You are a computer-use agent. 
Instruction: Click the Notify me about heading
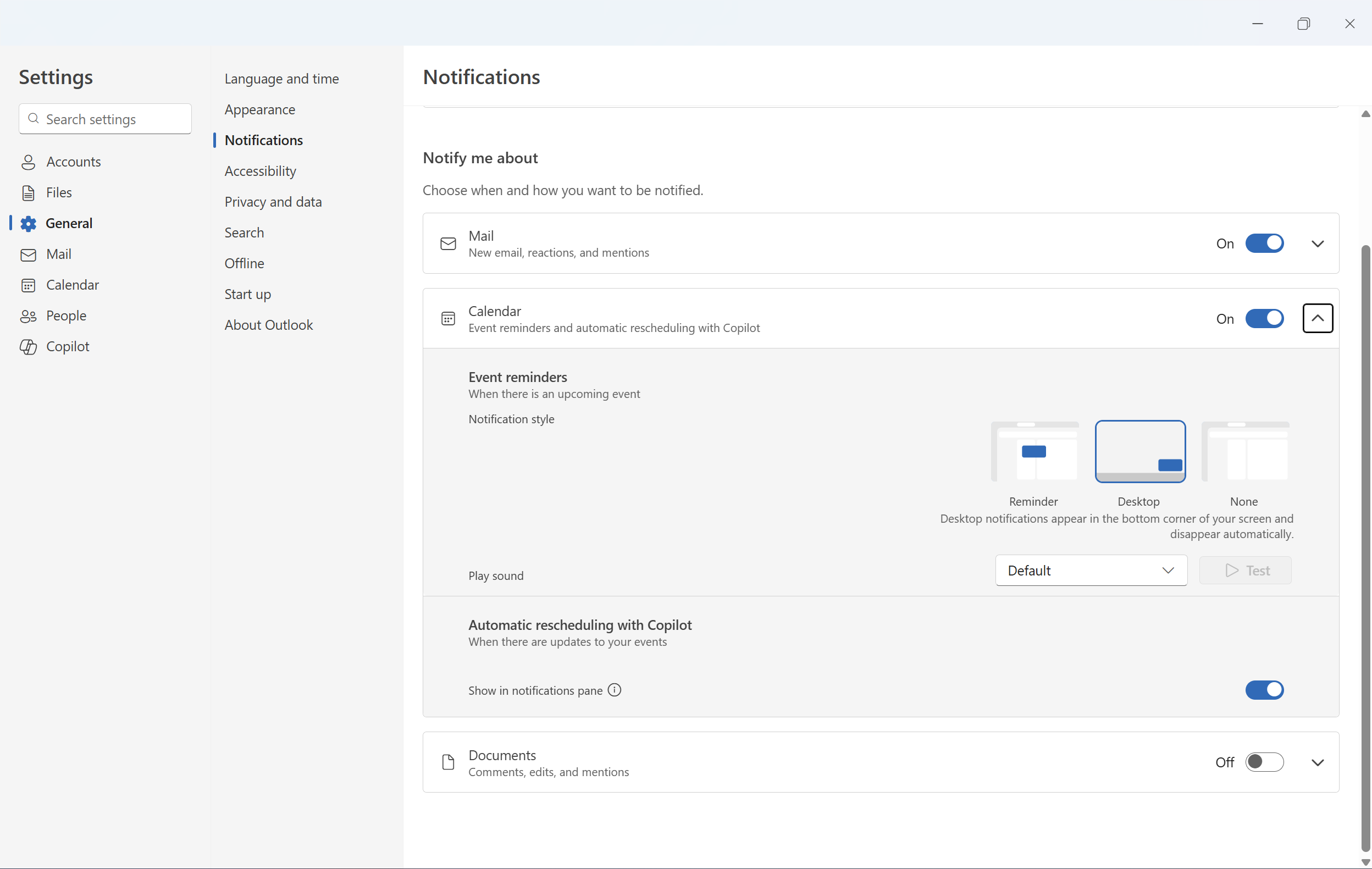pos(480,158)
